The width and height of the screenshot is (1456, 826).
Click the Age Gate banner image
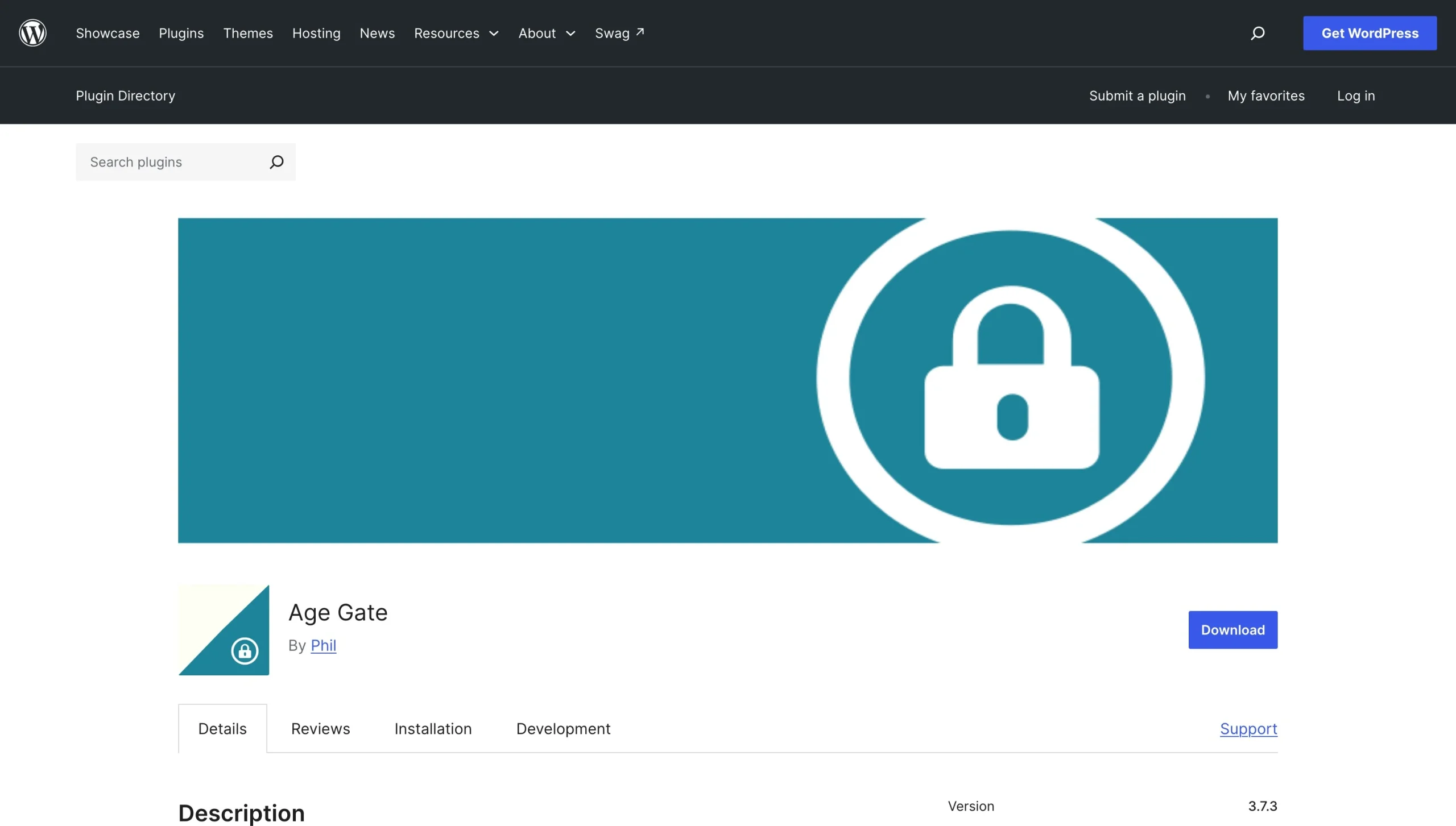[x=727, y=380]
